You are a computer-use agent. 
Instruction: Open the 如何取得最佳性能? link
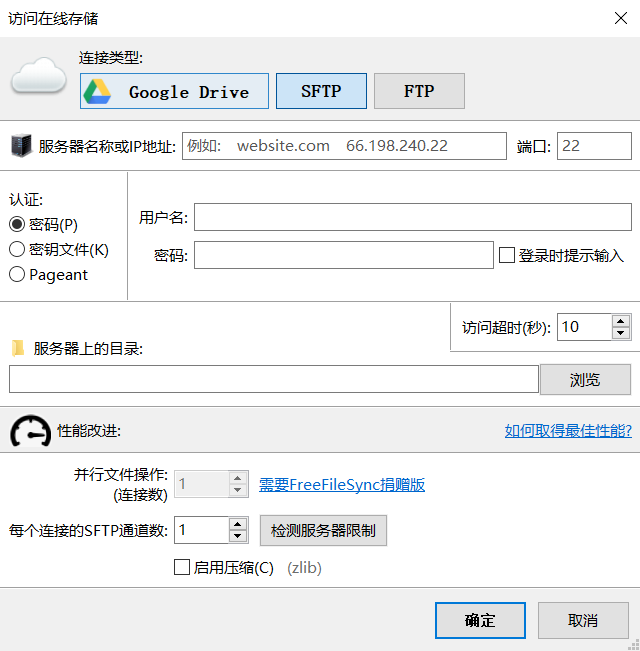pos(568,431)
